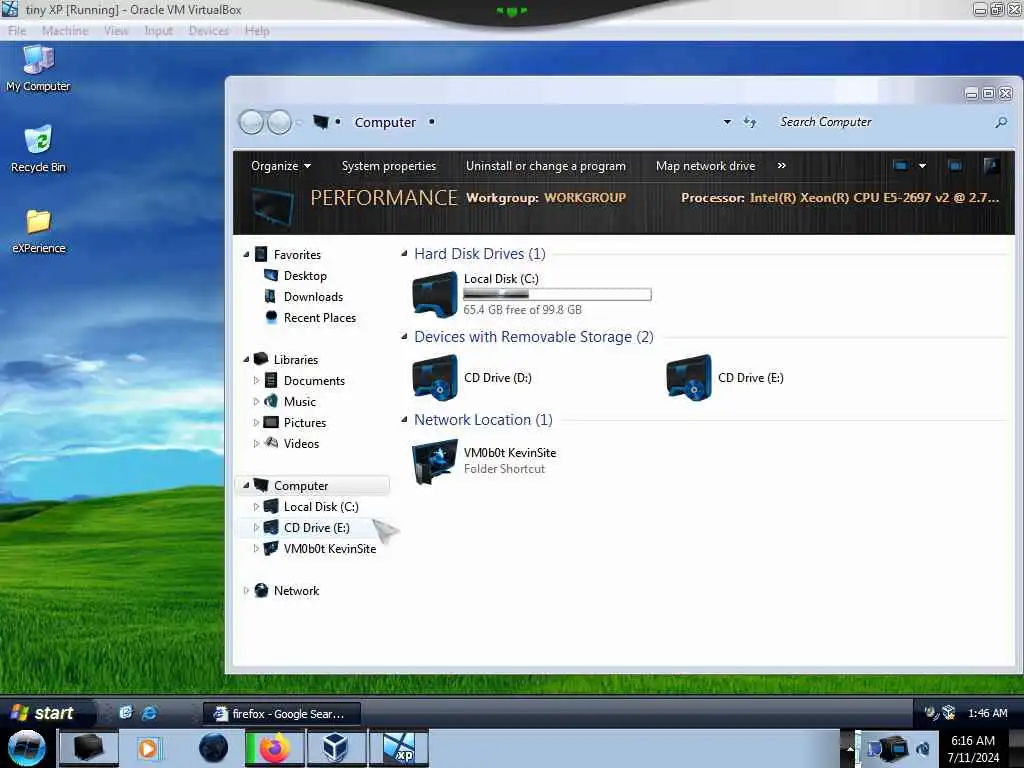Collapse the Hard Disk Drives group
This screenshot has width=1024, height=768.
pyautogui.click(x=404, y=253)
